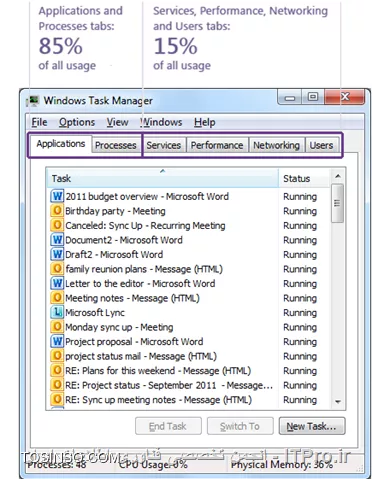This screenshot has height=479, width=372.
Task: Select family reunion plans - Message (HTML)
Action: point(144,269)
